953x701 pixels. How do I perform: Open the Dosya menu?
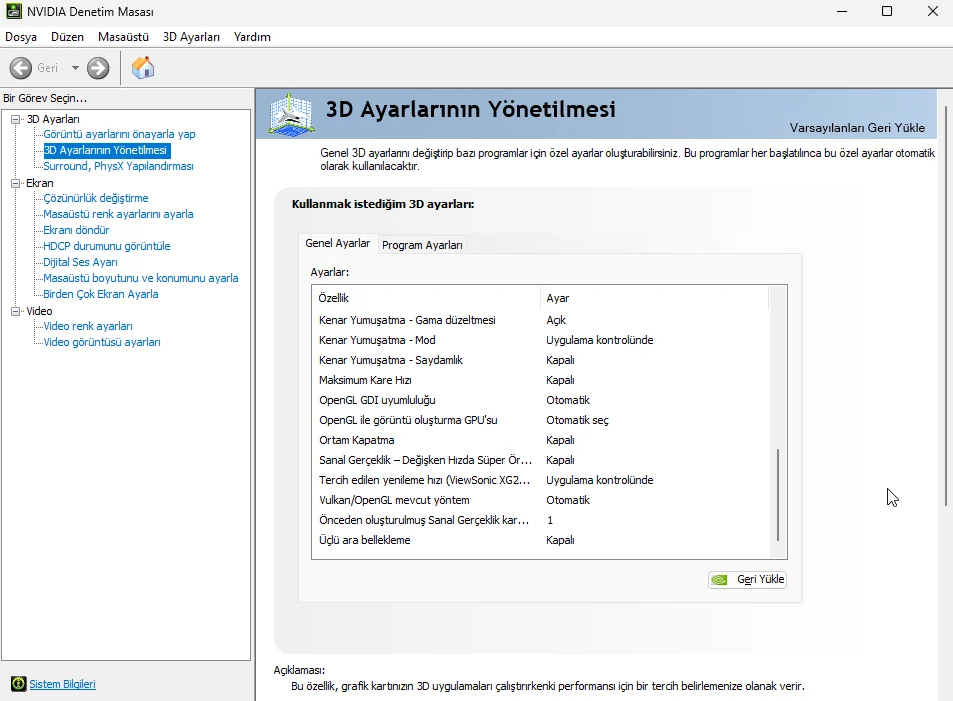click(x=21, y=37)
